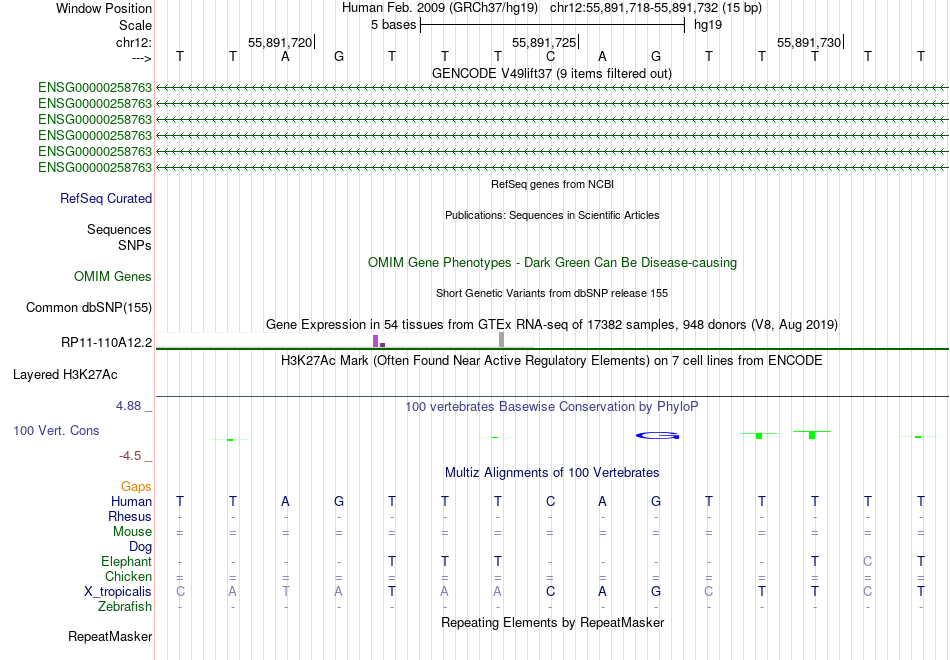Click the Scale label on the left
Screen dimensions: 950x660
point(136,25)
